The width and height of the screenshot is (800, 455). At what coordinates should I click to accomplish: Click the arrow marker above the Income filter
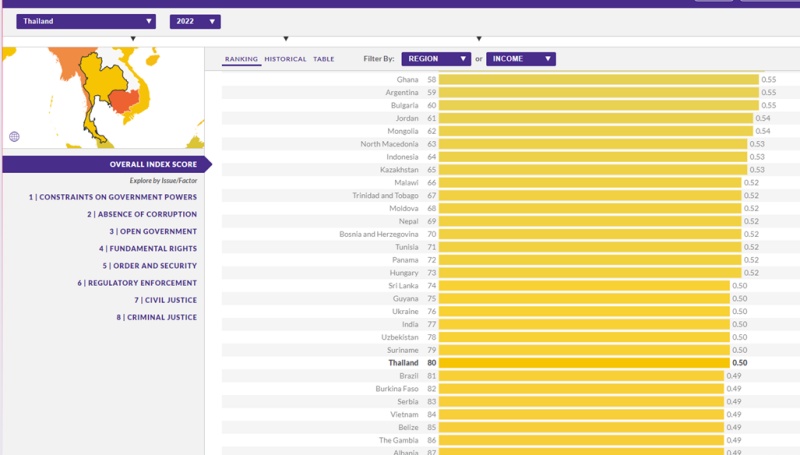(478, 39)
